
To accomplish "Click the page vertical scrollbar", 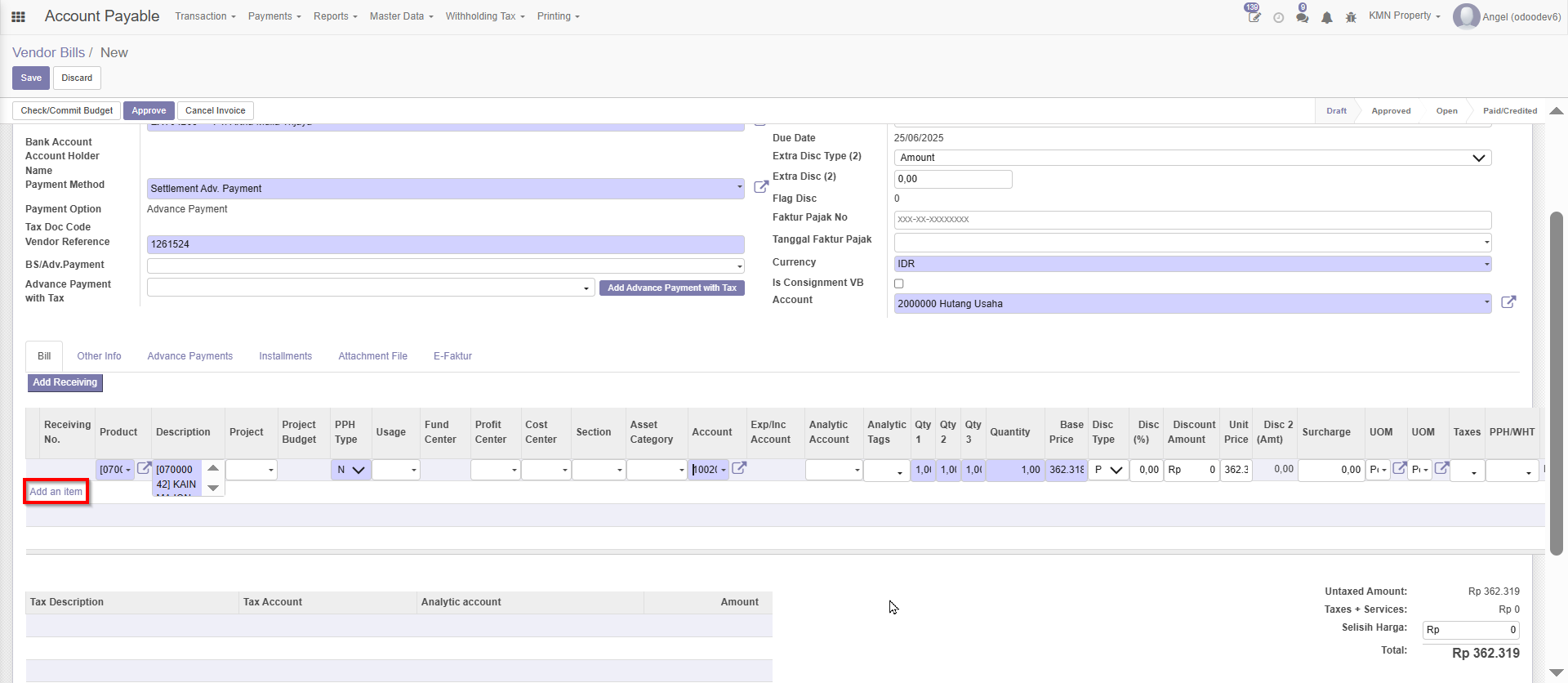I will 1557,384.
